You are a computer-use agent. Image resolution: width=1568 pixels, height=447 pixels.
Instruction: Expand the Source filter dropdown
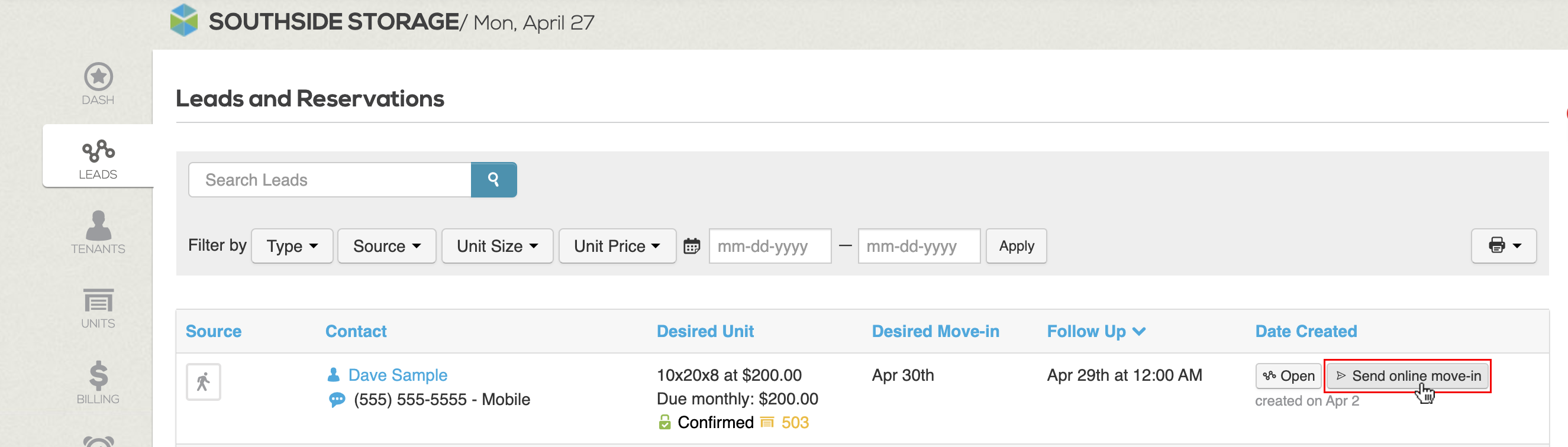point(386,246)
